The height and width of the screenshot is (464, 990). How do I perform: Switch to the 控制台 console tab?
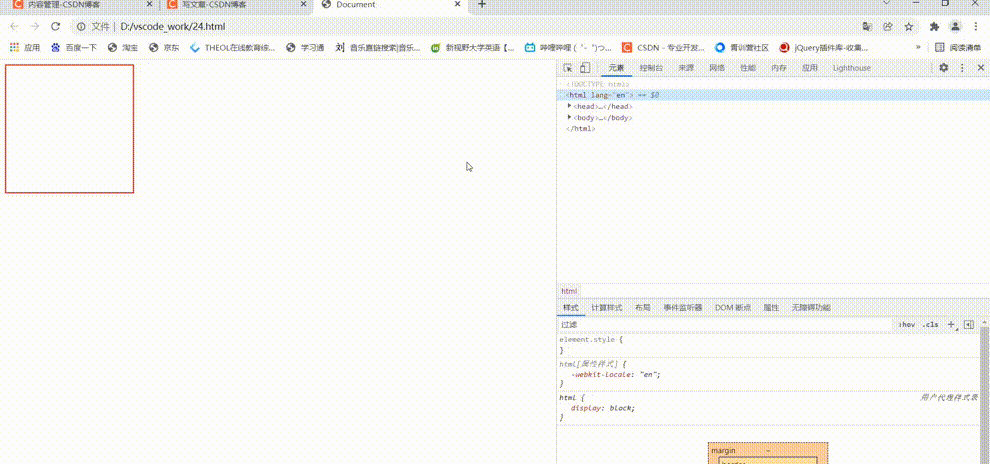coord(650,68)
